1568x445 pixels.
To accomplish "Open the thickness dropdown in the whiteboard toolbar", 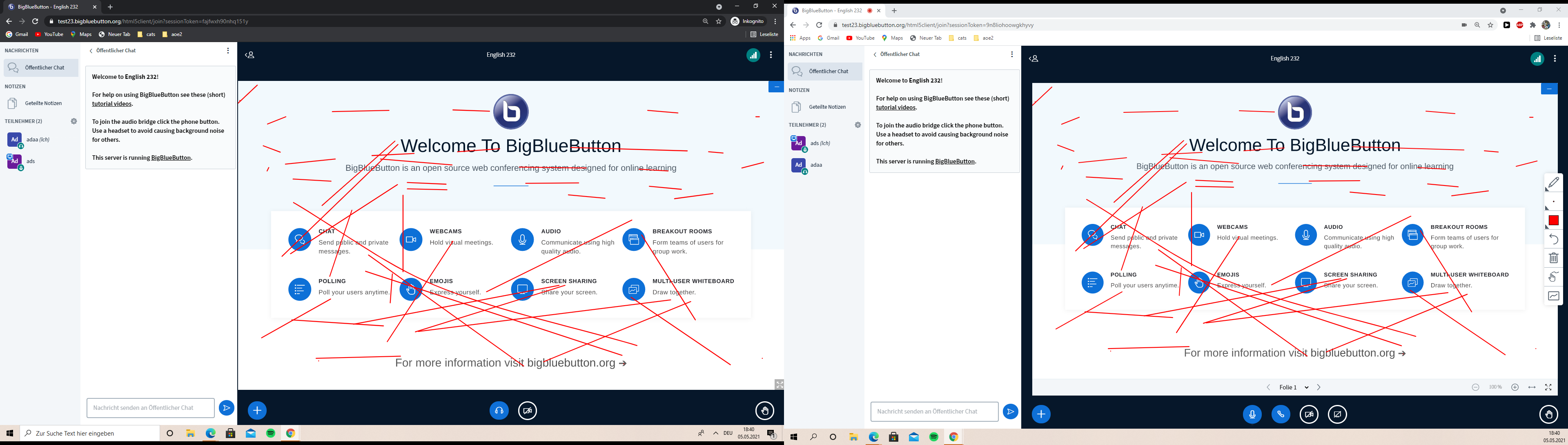I will click(1553, 201).
